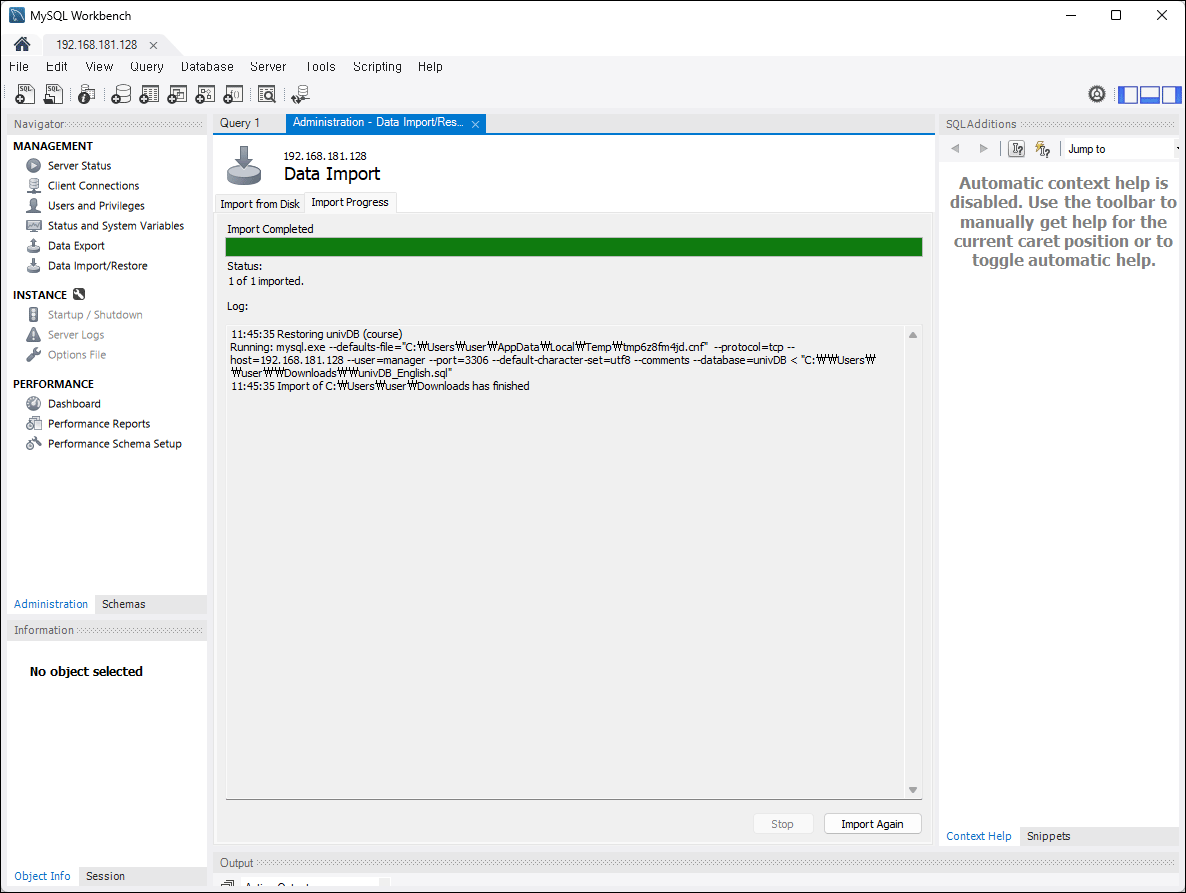Screen dimensions: 1186x893
Task: Select the Object Info tab
Action: [42, 876]
